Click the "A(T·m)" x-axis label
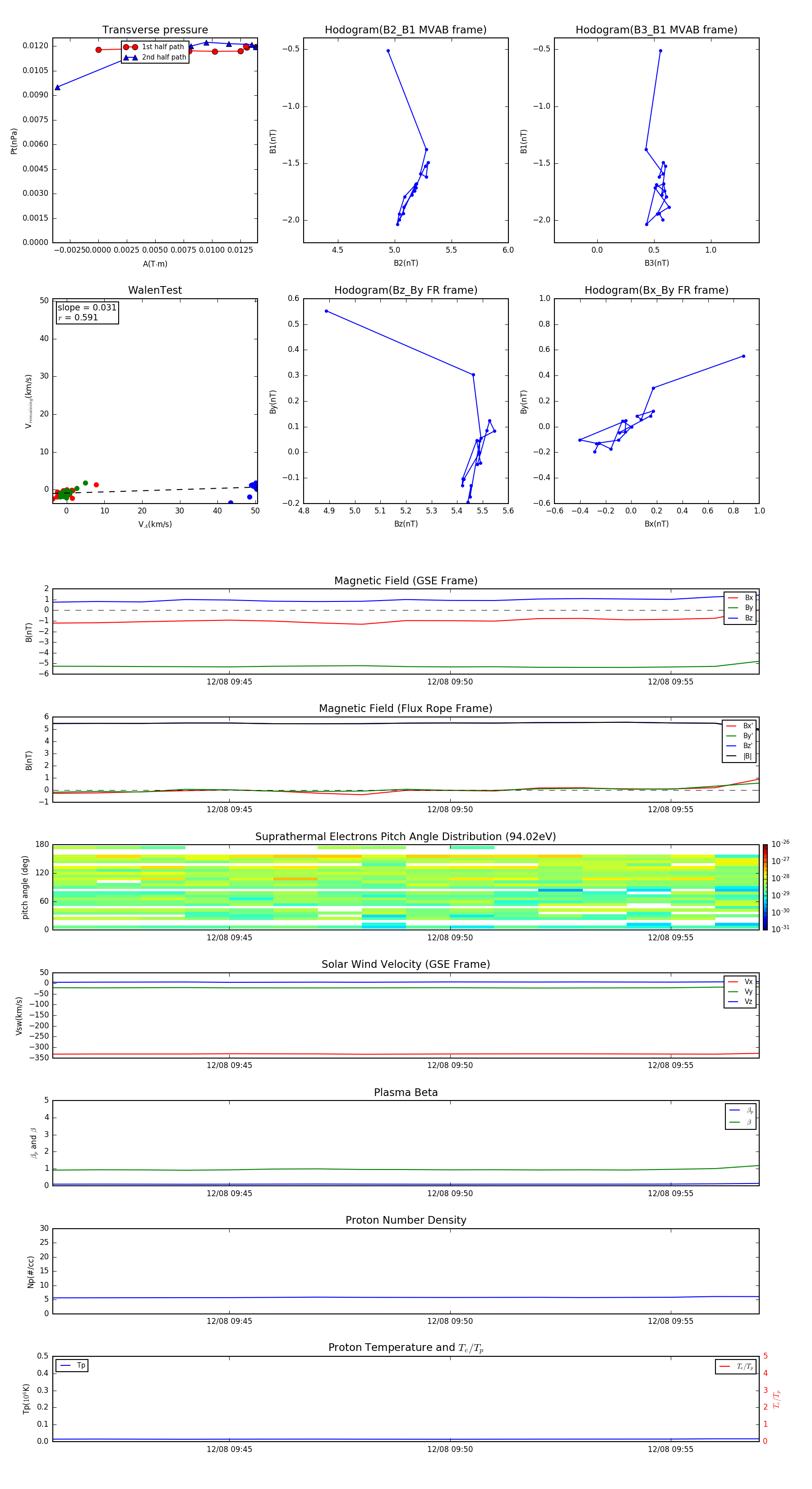The image size is (812, 1489). (155, 264)
